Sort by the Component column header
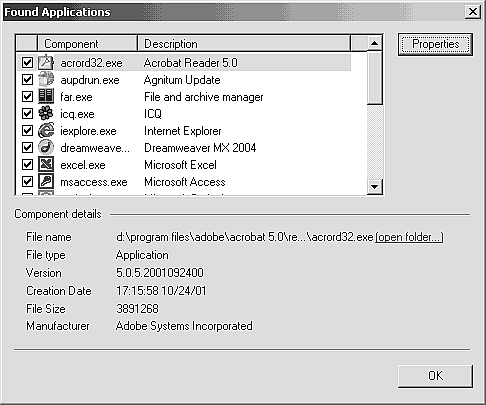This screenshot has height=405, width=486. pyautogui.click(x=87, y=44)
